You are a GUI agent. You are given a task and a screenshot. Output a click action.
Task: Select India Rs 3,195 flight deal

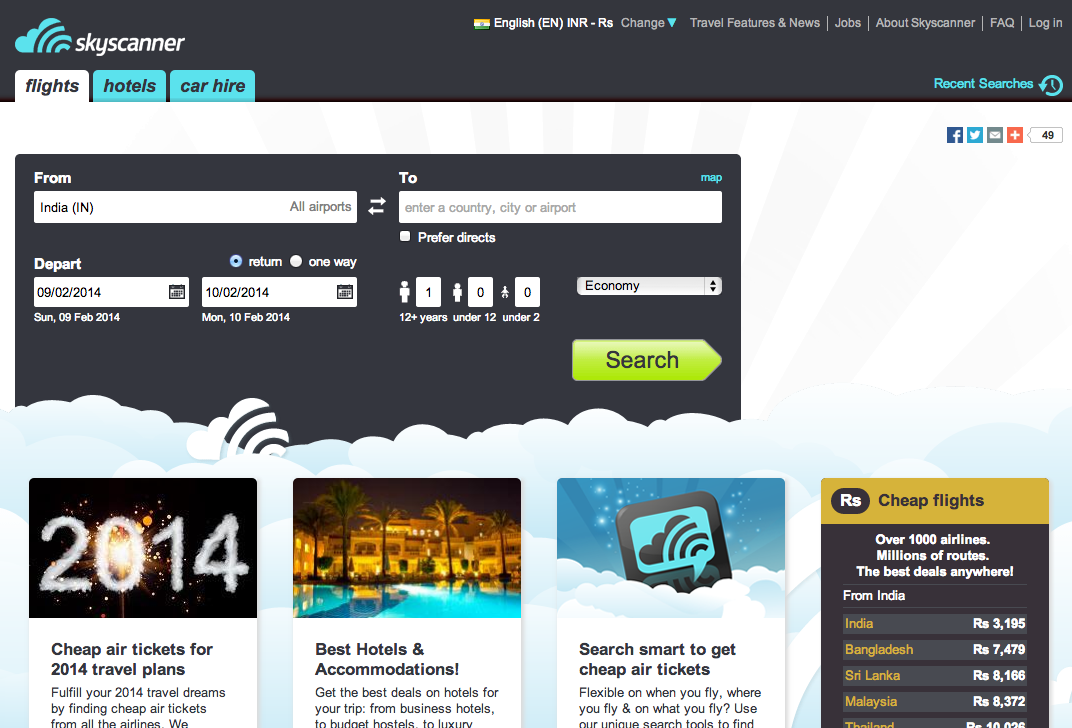(x=935, y=623)
